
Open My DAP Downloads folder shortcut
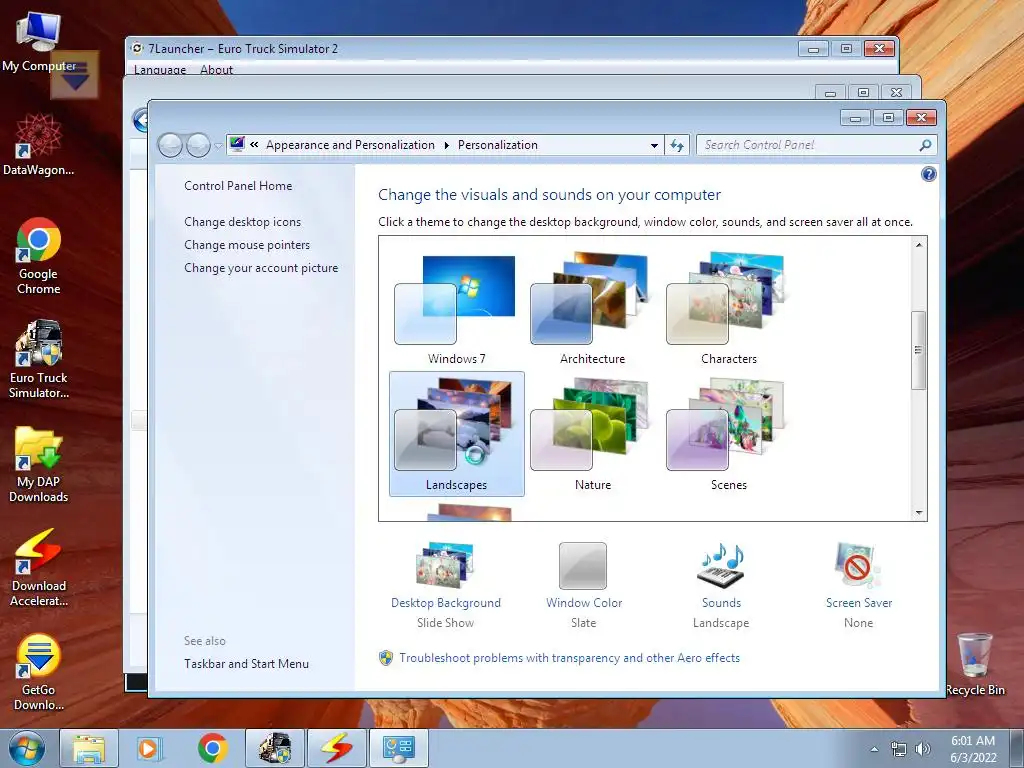coord(39,464)
